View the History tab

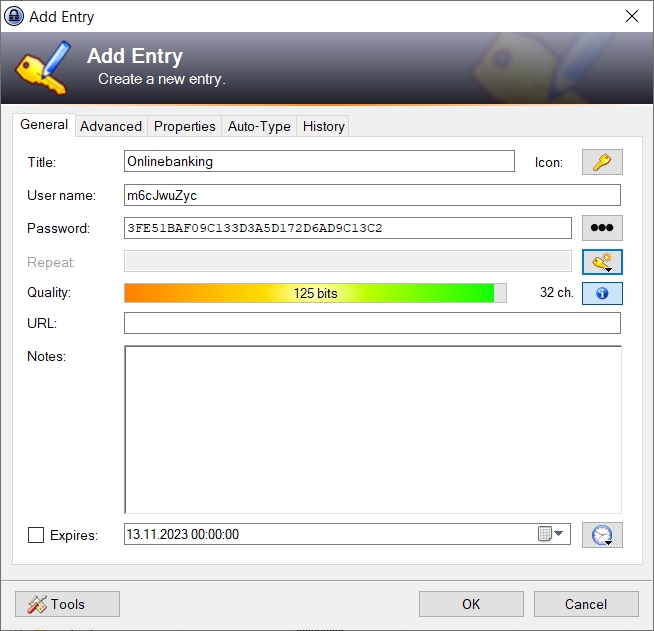tap(323, 126)
